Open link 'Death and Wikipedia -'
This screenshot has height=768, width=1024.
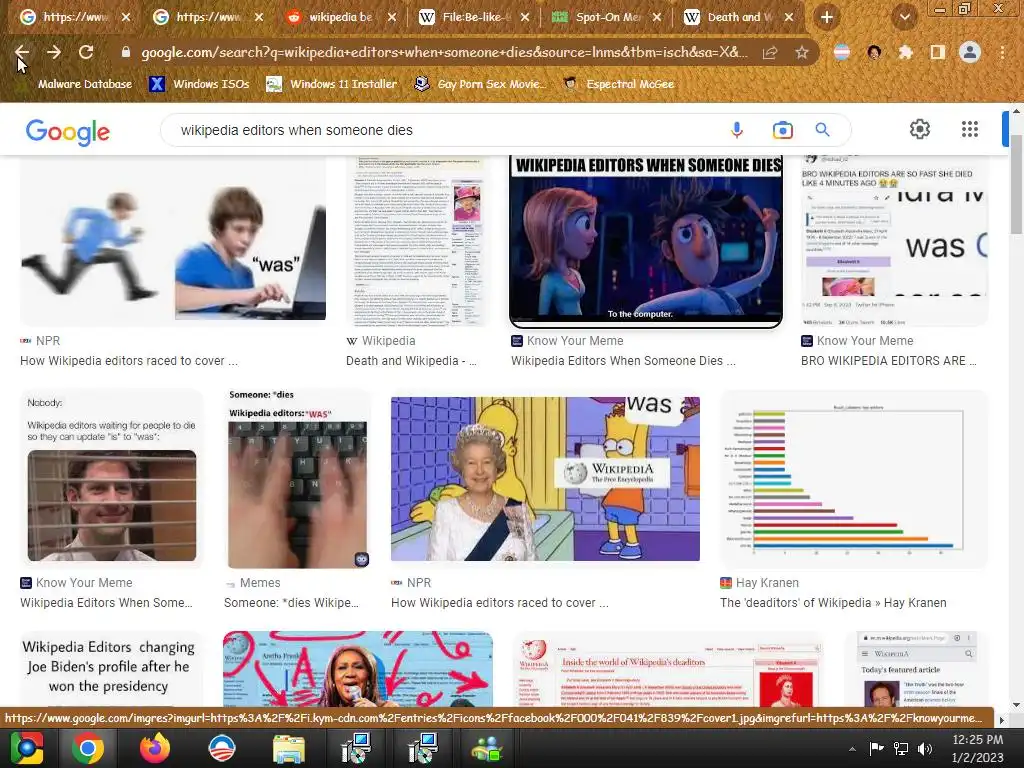411,360
